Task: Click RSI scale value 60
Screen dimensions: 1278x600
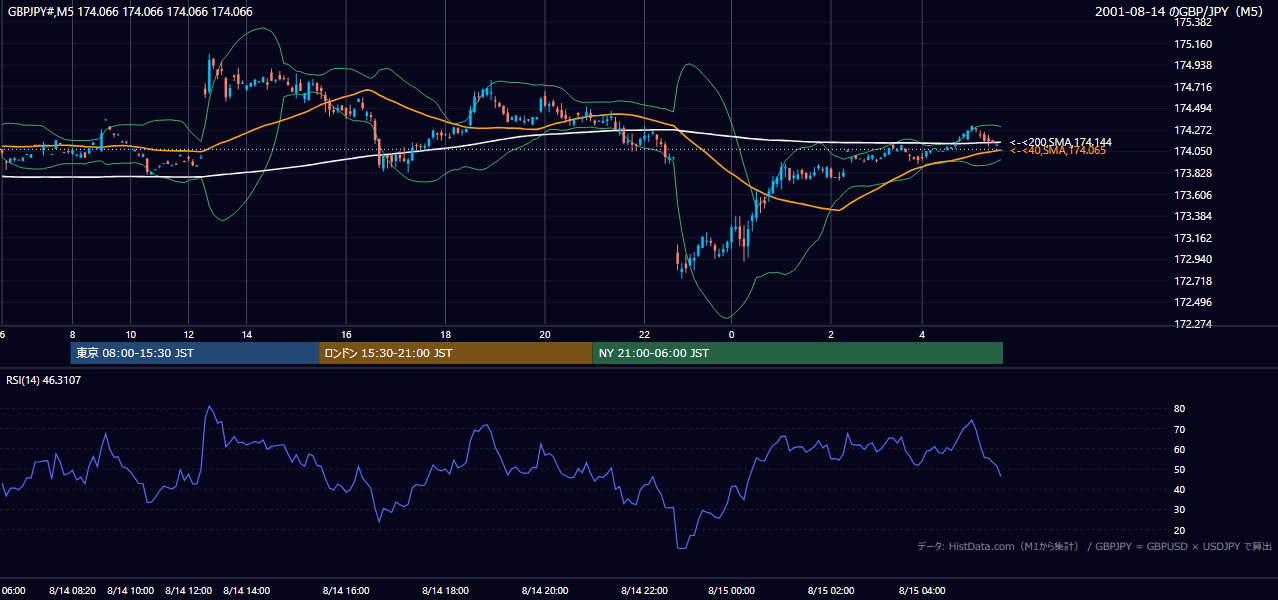Action: point(1180,449)
